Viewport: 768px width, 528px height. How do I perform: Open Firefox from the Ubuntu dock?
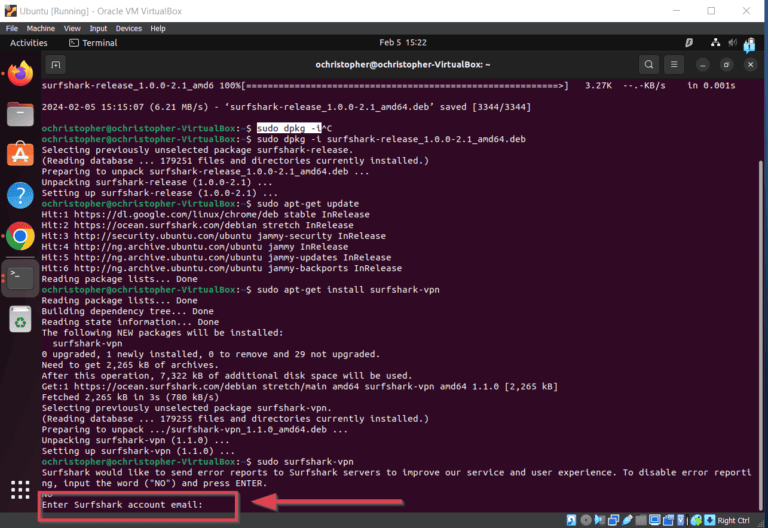tap(20, 73)
